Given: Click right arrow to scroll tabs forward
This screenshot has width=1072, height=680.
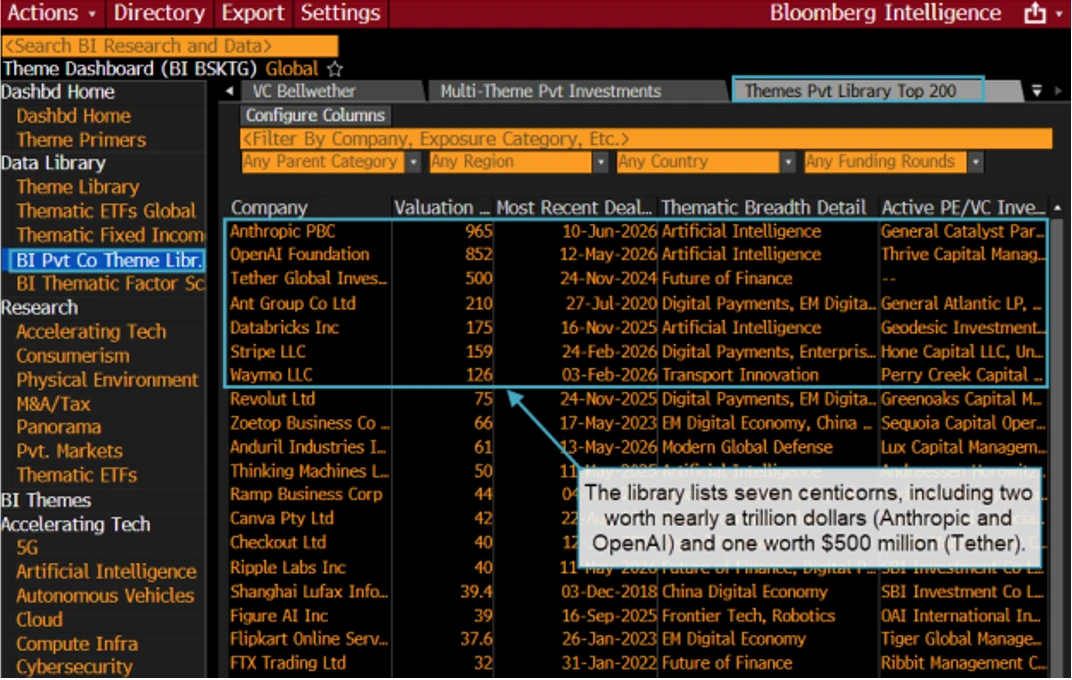Looking at the screenshot, I should point(1059,91).
